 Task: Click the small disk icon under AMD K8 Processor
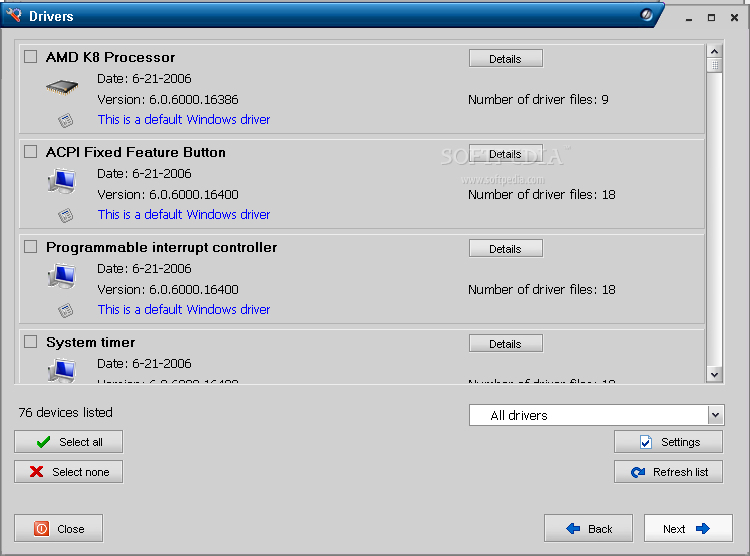66,120
